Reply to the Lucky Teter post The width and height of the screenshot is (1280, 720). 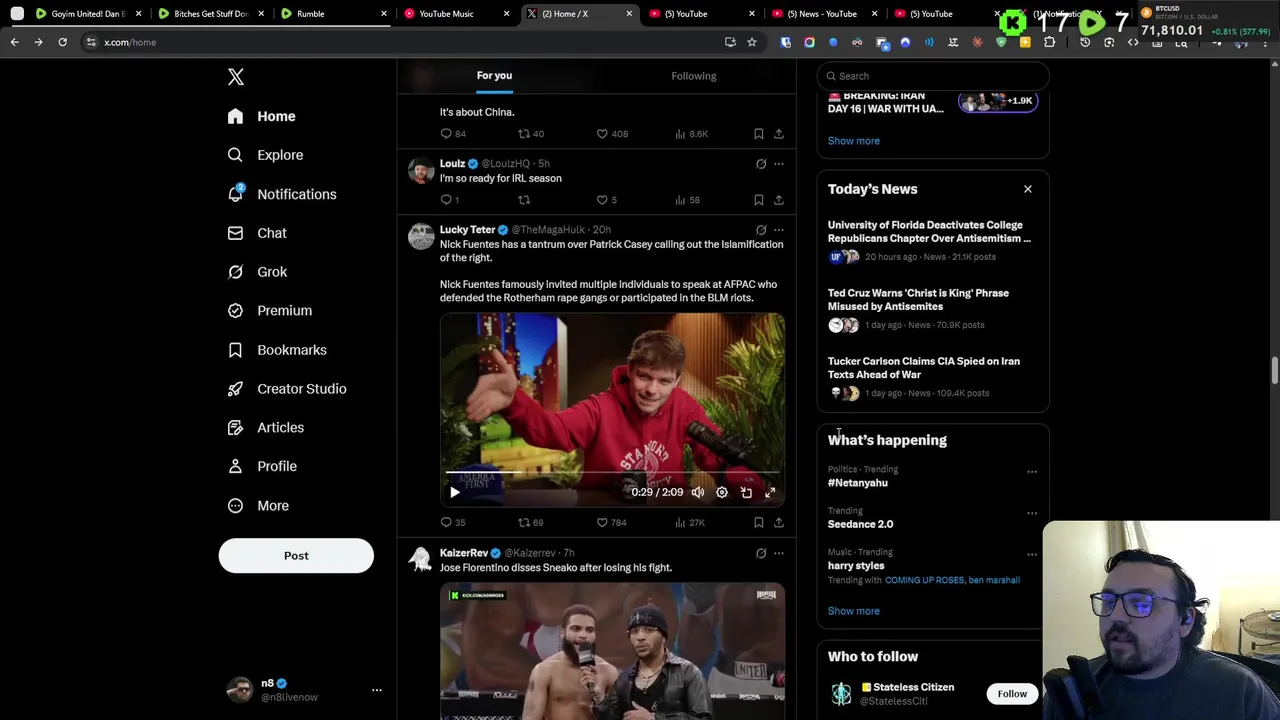click(x=453, y=522)
